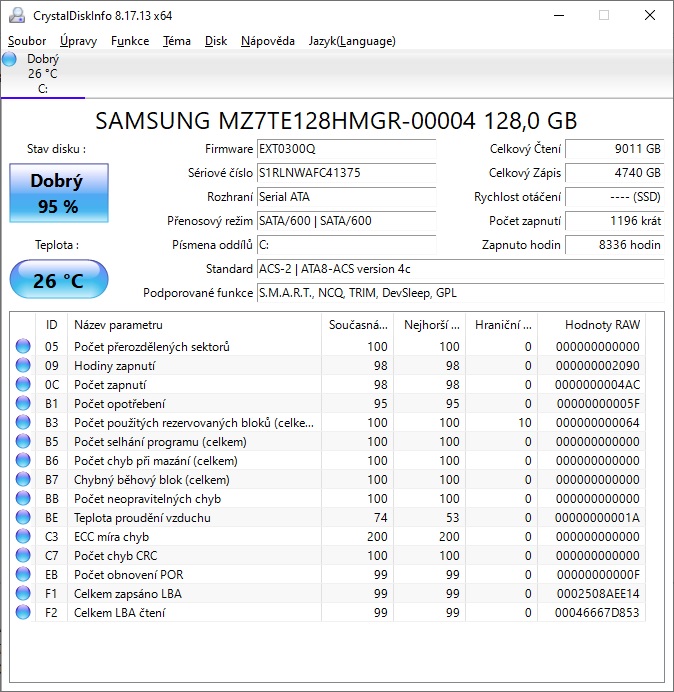Image resolution: width=674 pixels, height=692 pixels.
Task: Click status orb for attribute B1
Action: coord(23,403)
